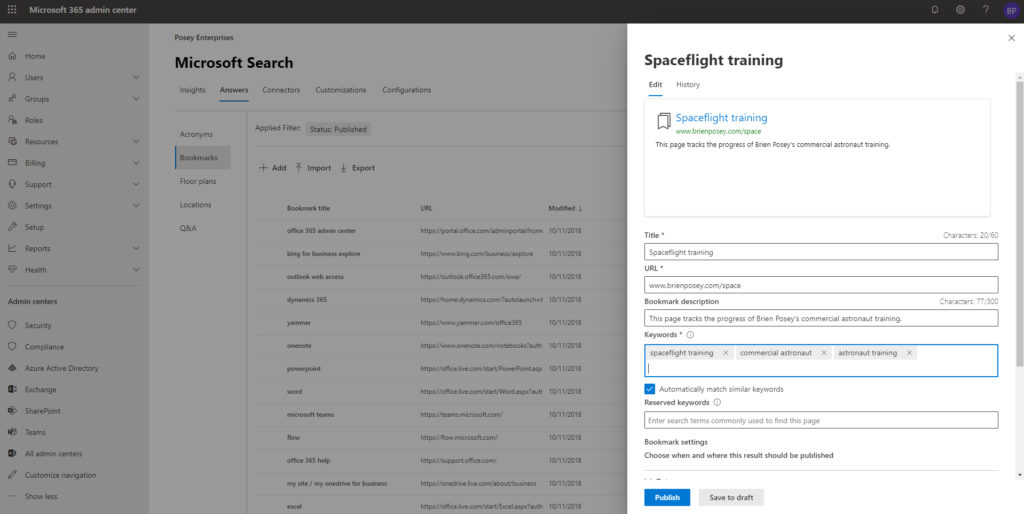Toggle Automatically match similar keywords checkbox
1024x514 pixels.
650,389
